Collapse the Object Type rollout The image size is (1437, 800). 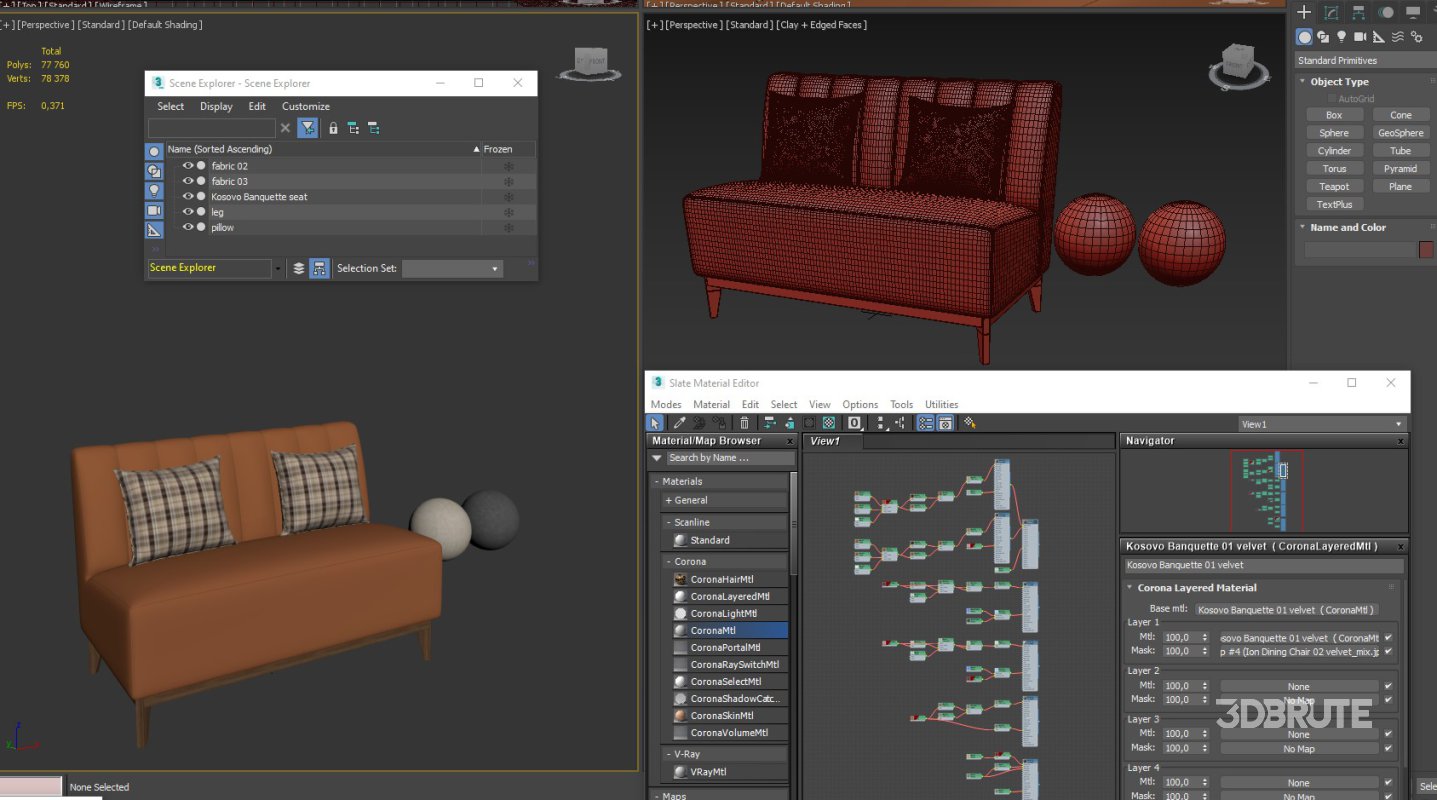coord(1339,82)
